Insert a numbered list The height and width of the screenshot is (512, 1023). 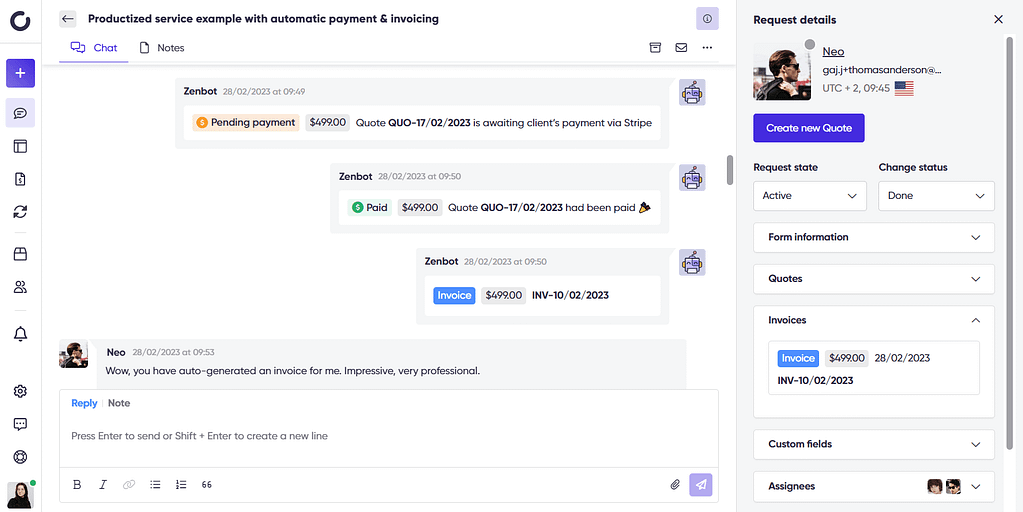pyautogui.click(x=181, y=485)
